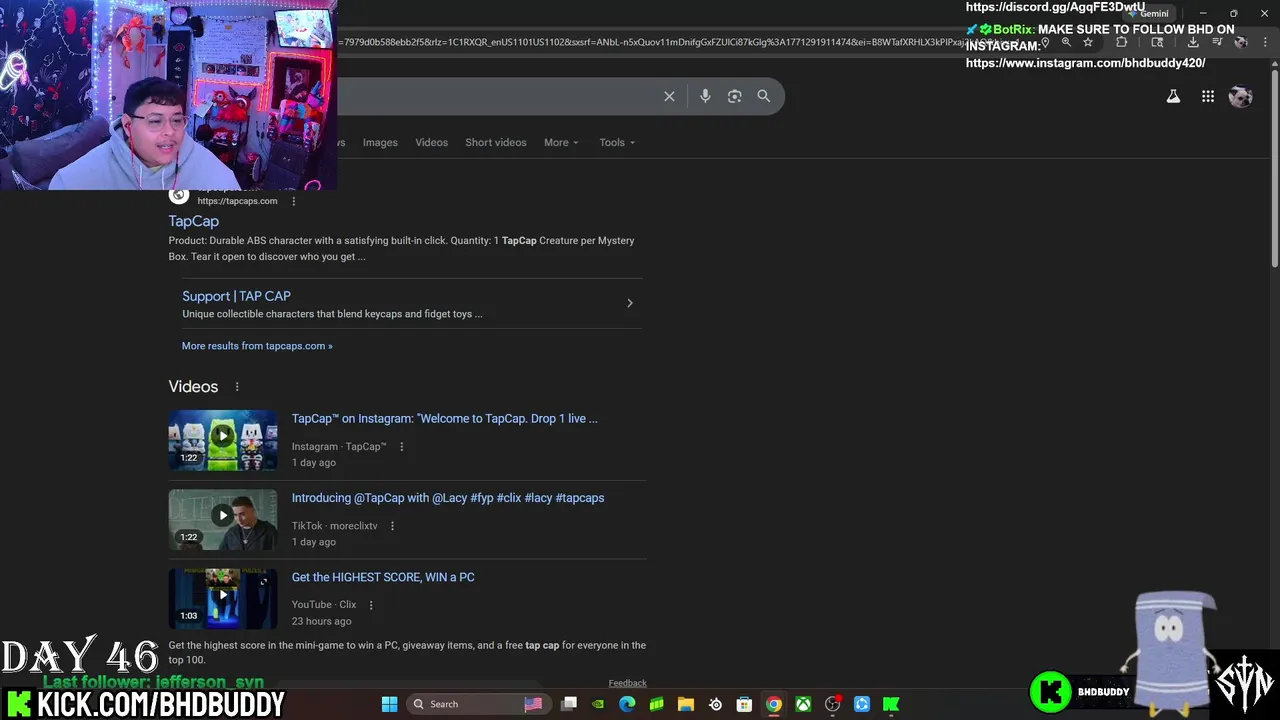Bookmark this page with the star icon
Viewport: 1280px width, 720px height.
tap(1088, 42)
